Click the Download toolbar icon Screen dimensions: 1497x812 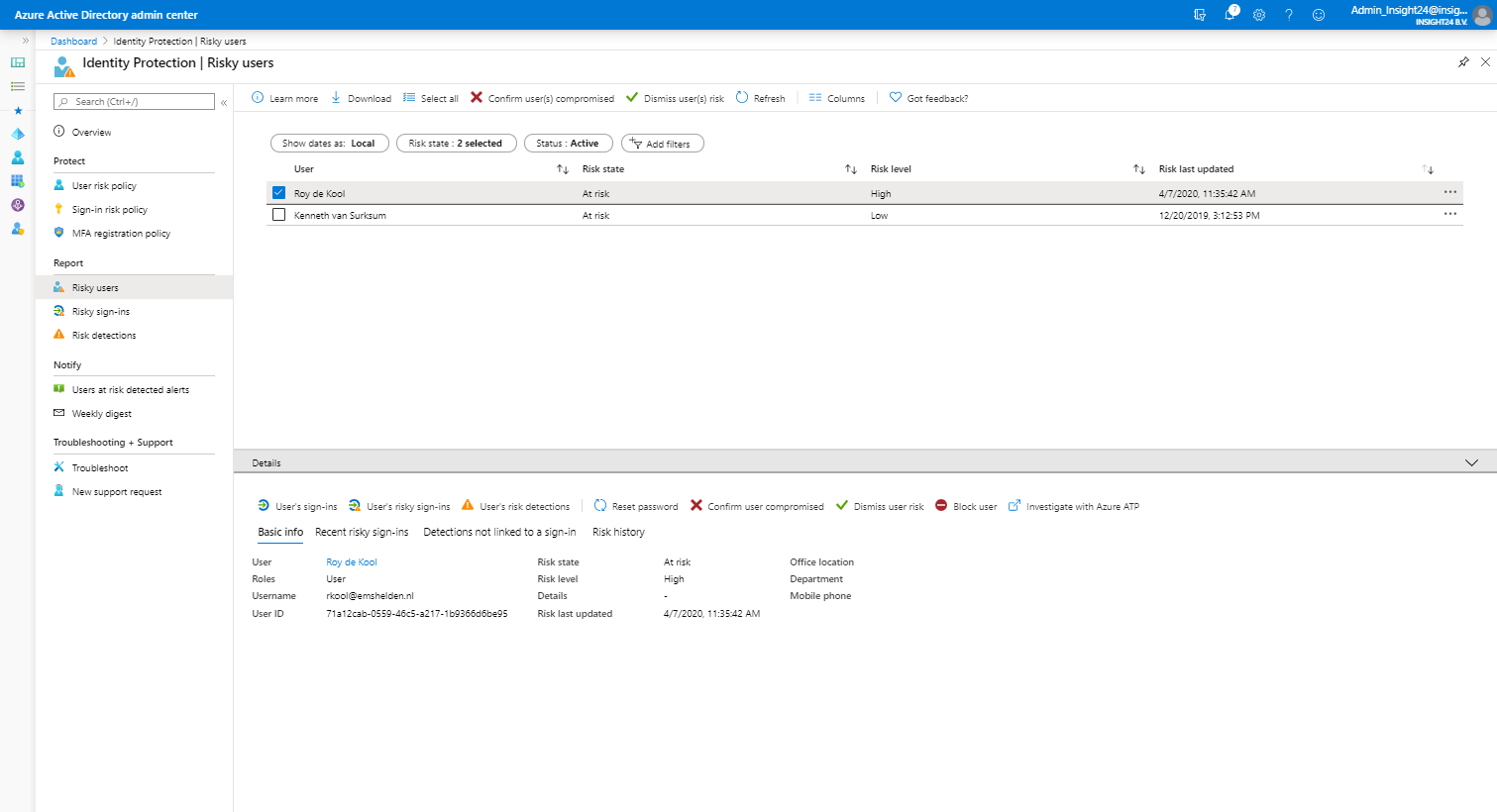tap(336, 98)
